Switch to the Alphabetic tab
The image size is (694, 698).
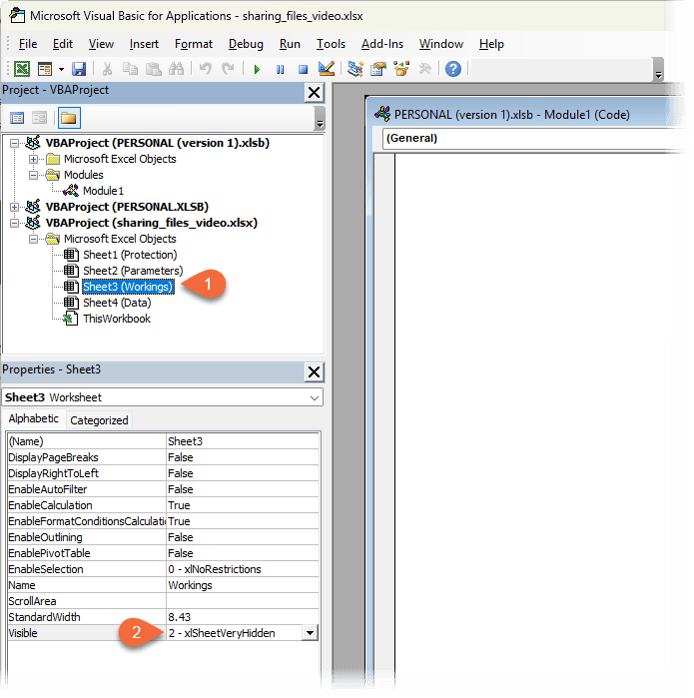33,419
